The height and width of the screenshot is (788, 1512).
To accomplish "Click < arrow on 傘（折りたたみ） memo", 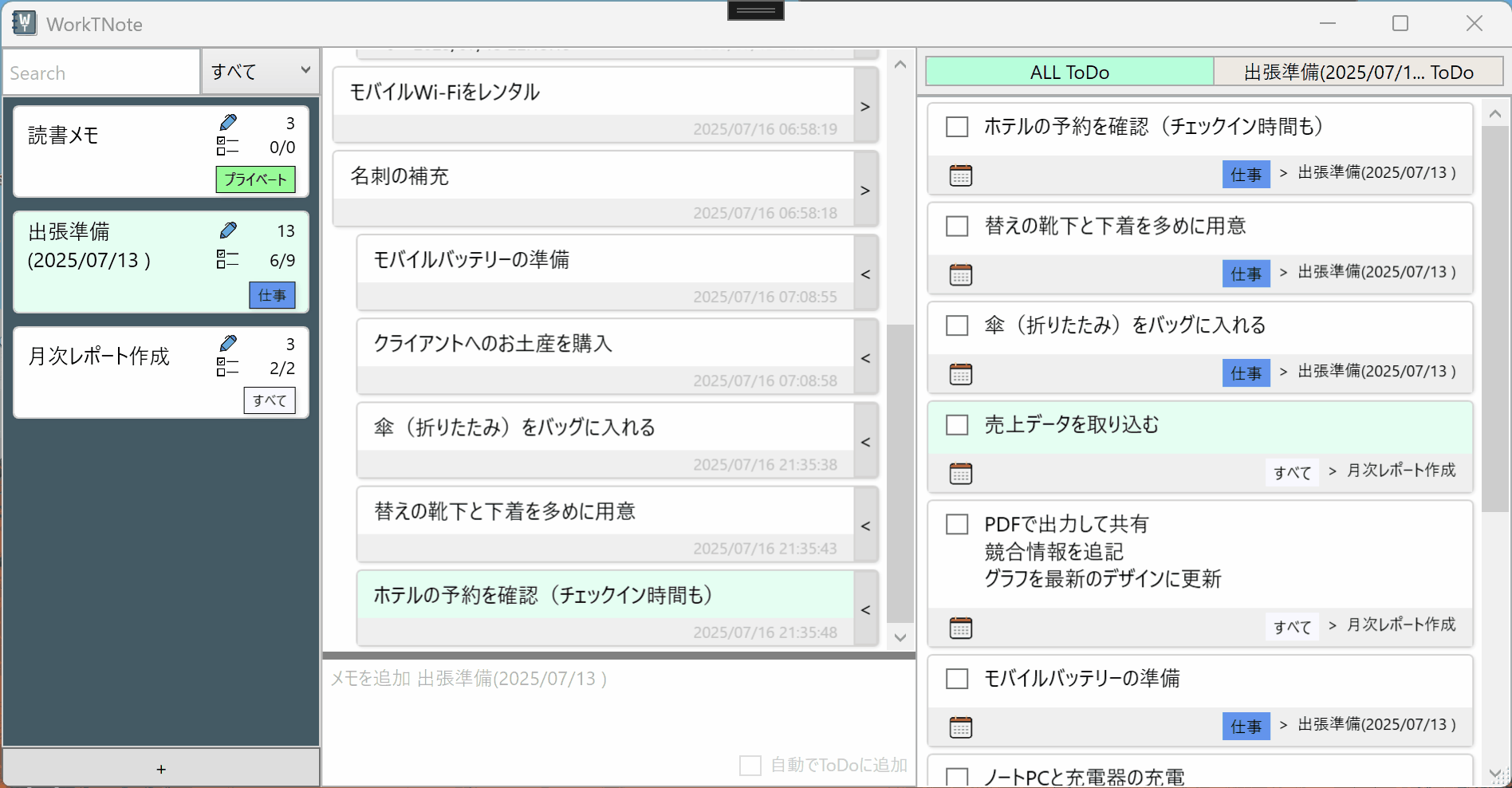I will point(865,442).
